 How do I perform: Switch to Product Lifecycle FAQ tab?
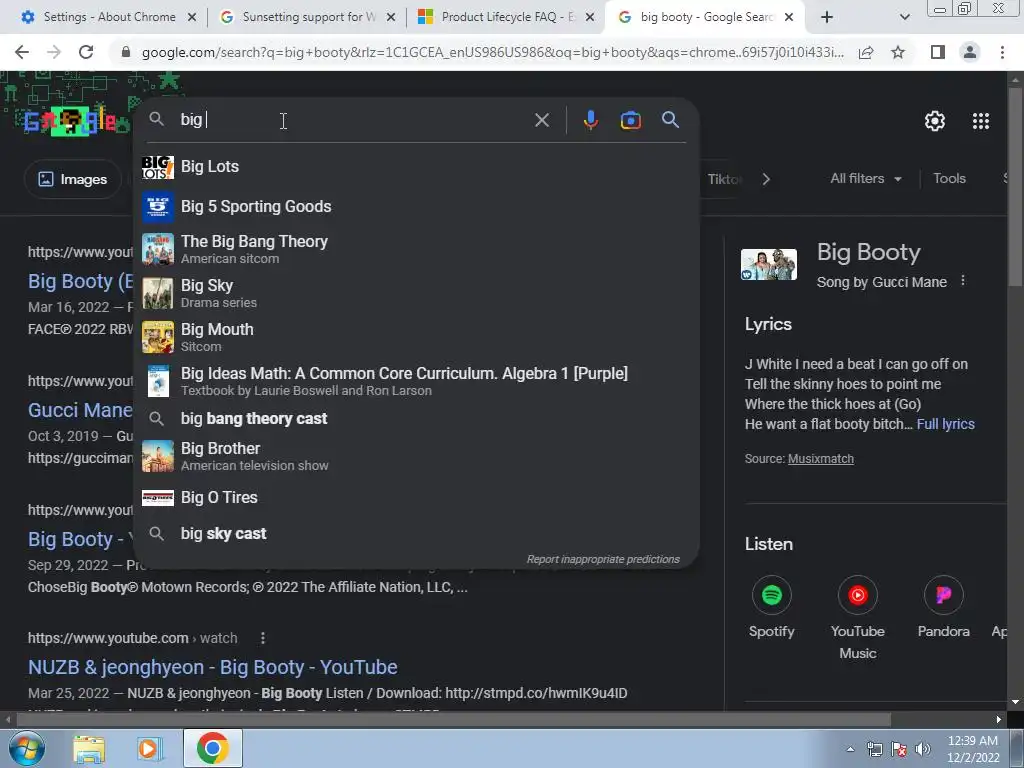[506, 17]
